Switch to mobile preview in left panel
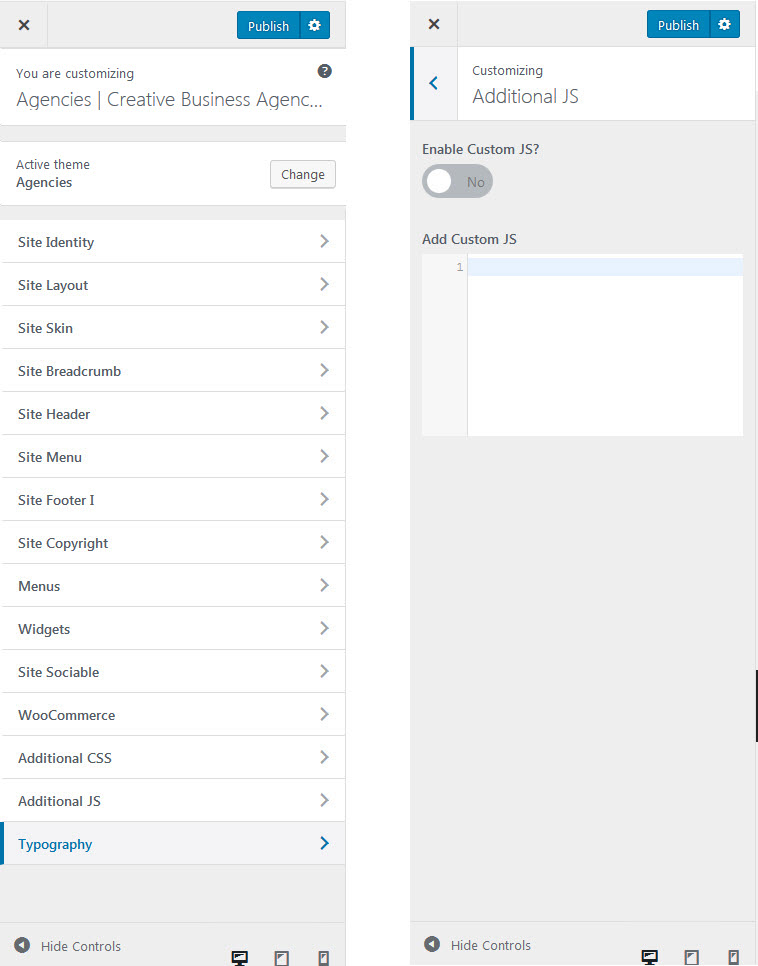 tap(323, 958)
